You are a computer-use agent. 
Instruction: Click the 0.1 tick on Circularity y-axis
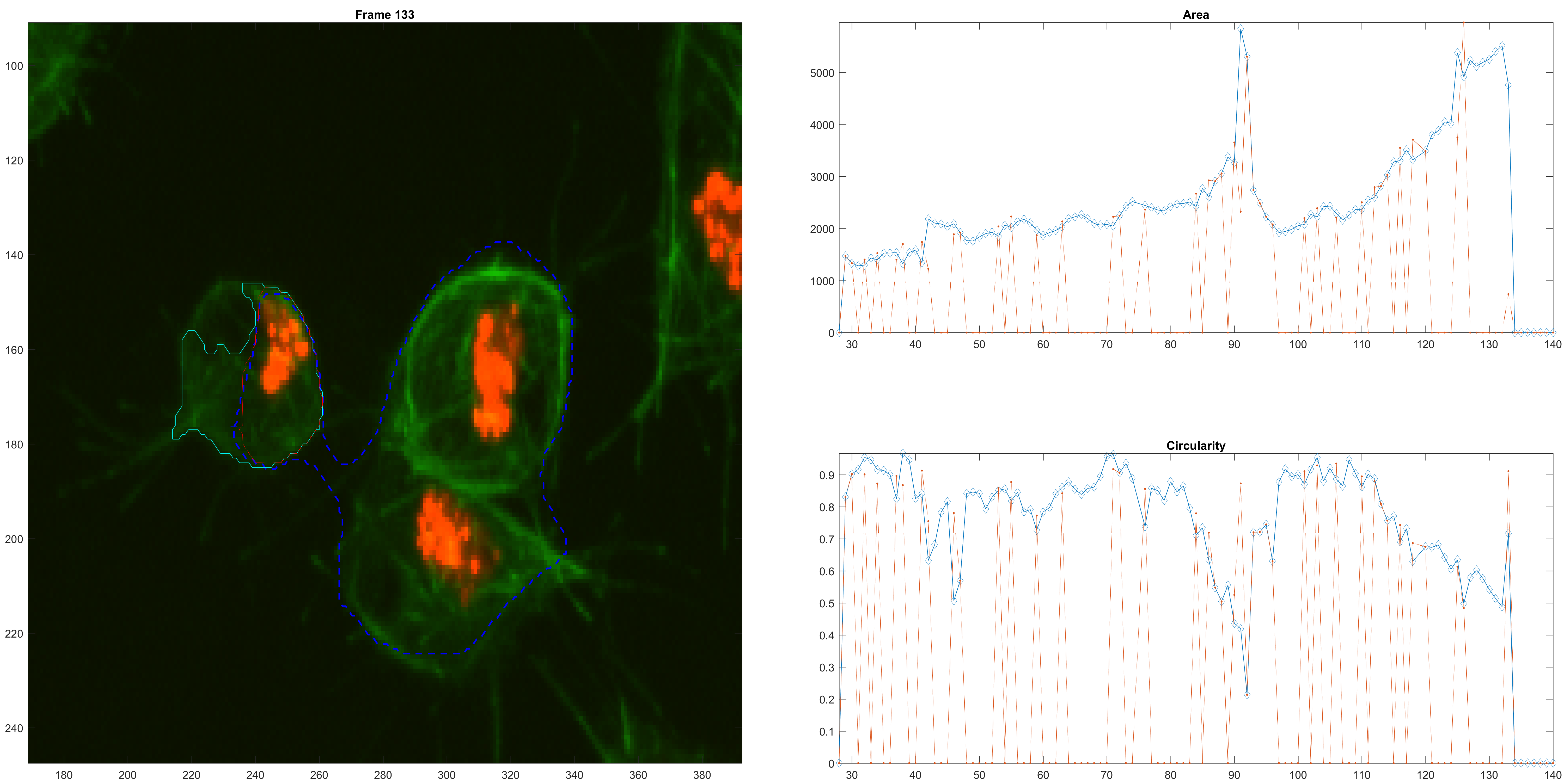point(826,732)
